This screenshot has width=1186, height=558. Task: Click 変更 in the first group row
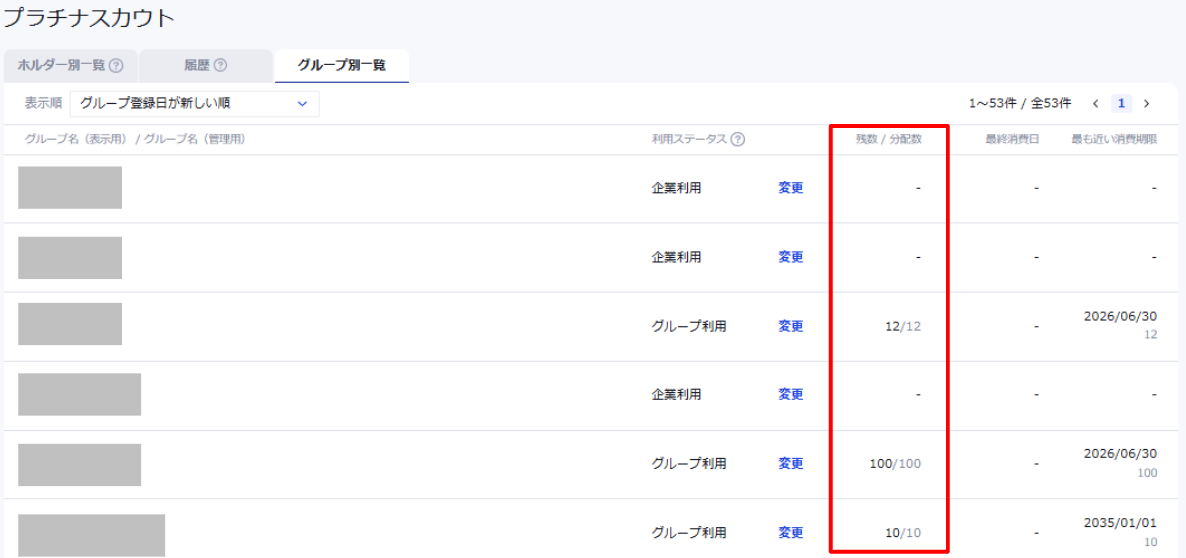[x=790, y=188]
